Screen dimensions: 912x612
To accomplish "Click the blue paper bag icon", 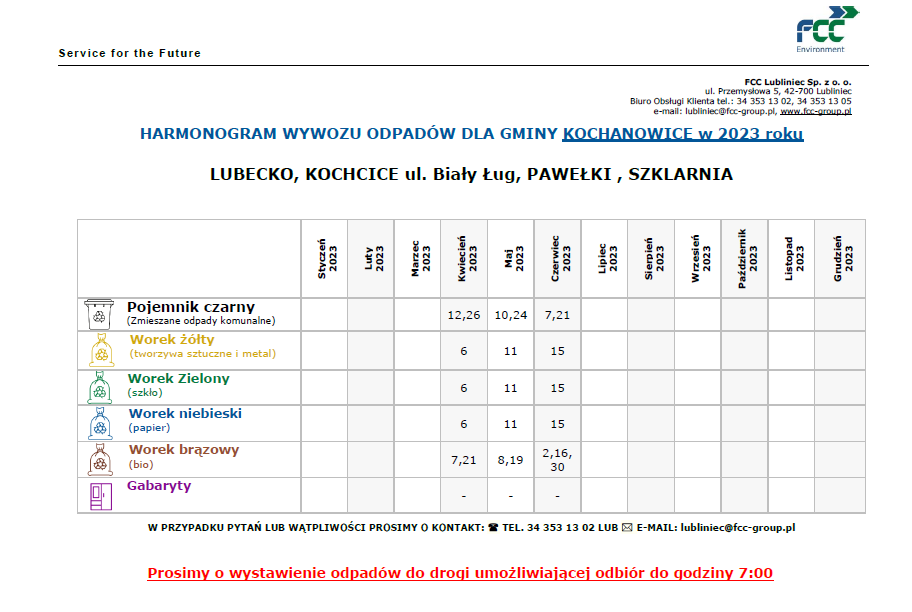I will pyautogui.click(x=98, y=423).
